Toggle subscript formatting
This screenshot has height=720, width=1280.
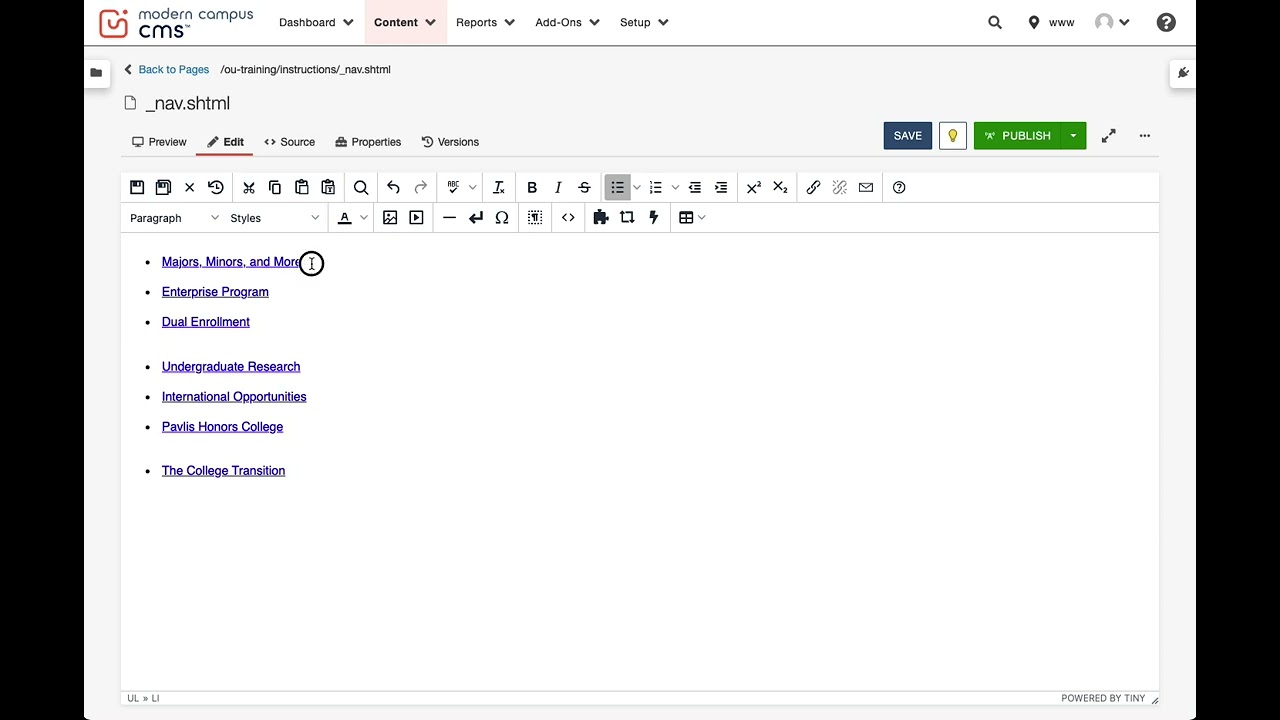[x=780, y=187]
